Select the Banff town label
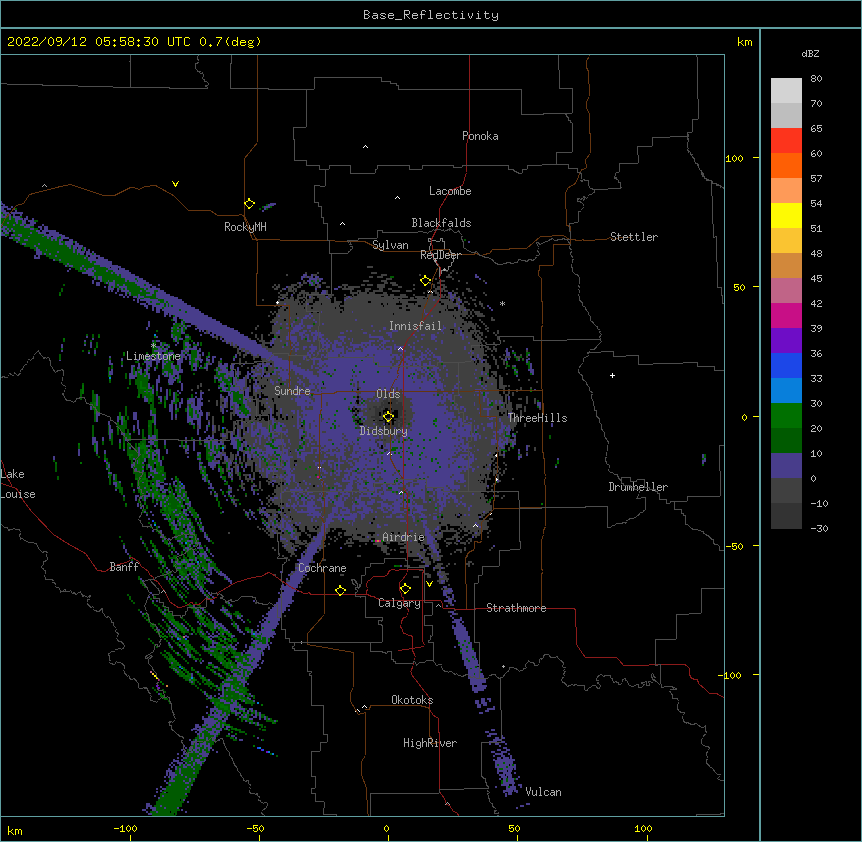The height and width of the screenshot is (842, 862). coord(124,567)
